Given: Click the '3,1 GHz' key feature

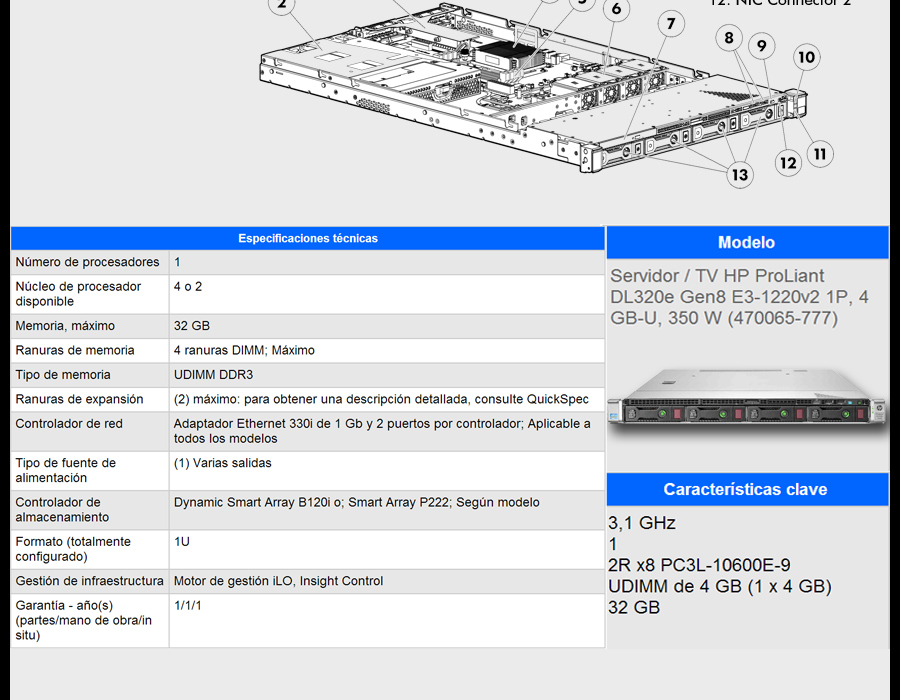Looking at the screenshot, I should click(642, 523).
